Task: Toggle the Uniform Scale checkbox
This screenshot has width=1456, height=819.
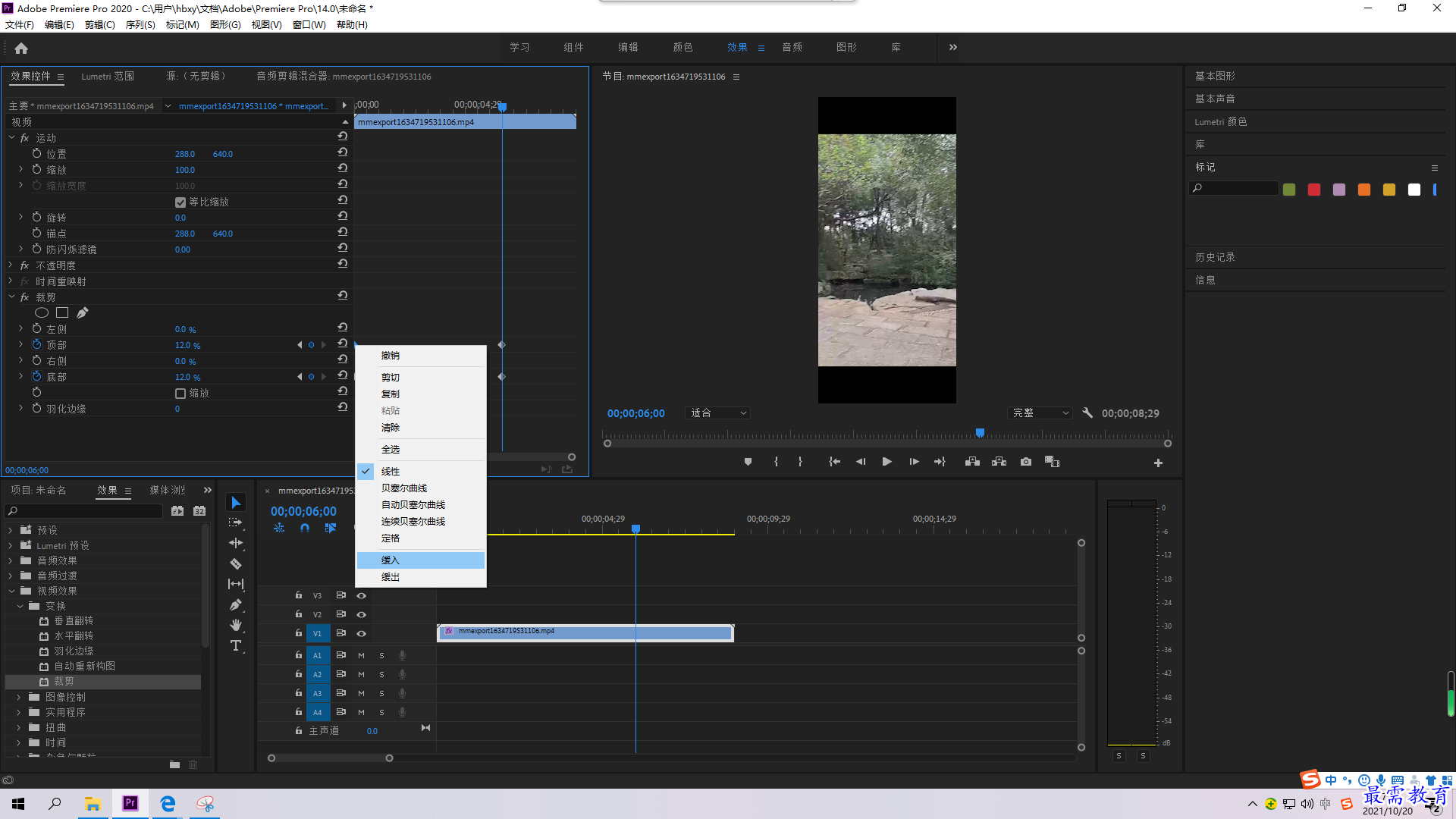Action: coord(180,202)
